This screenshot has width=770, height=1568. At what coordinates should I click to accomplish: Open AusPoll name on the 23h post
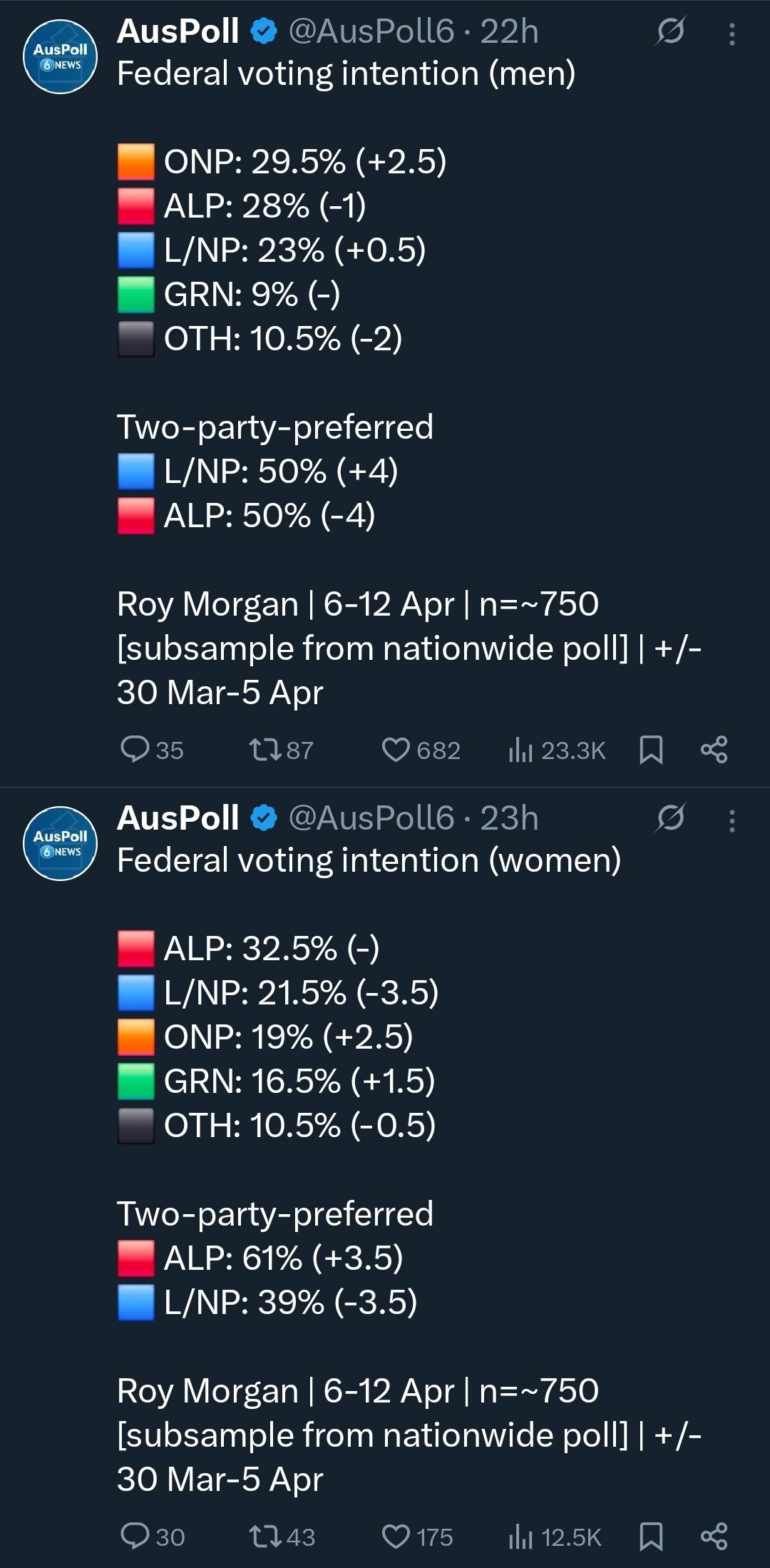tap(178, 818)
